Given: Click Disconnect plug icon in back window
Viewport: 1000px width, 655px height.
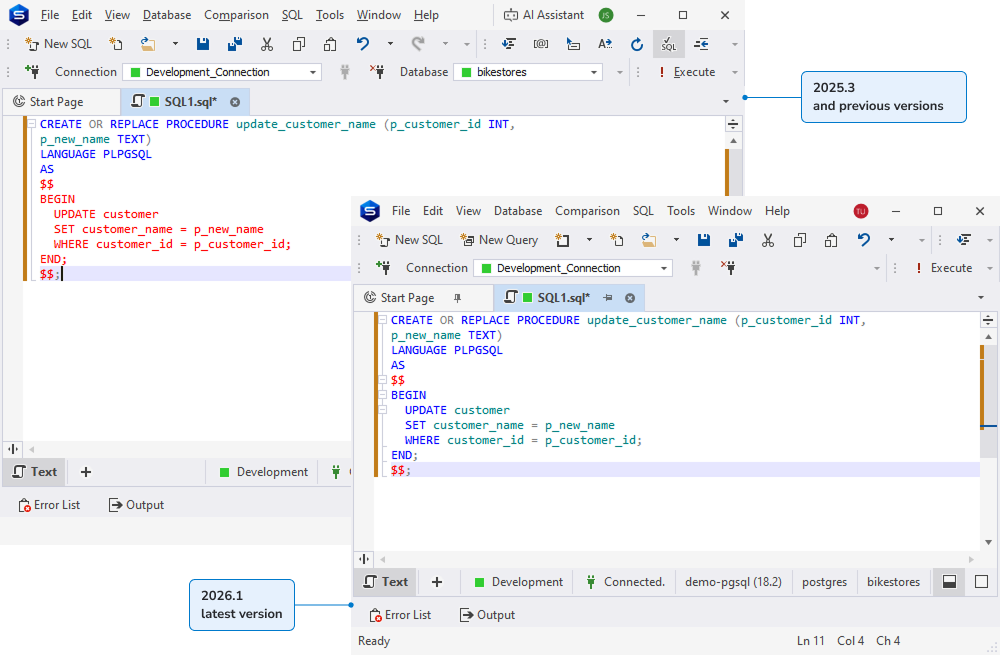Looking at the screenshot, I should click(377, 71).
